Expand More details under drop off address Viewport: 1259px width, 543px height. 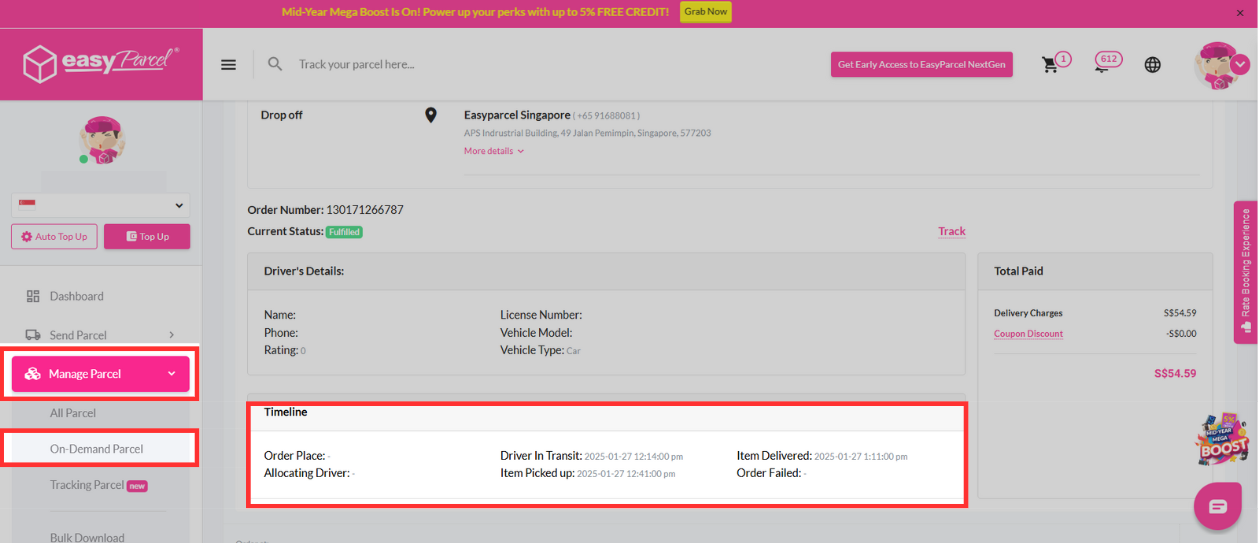pyautogui.click(x=494, y=151)
